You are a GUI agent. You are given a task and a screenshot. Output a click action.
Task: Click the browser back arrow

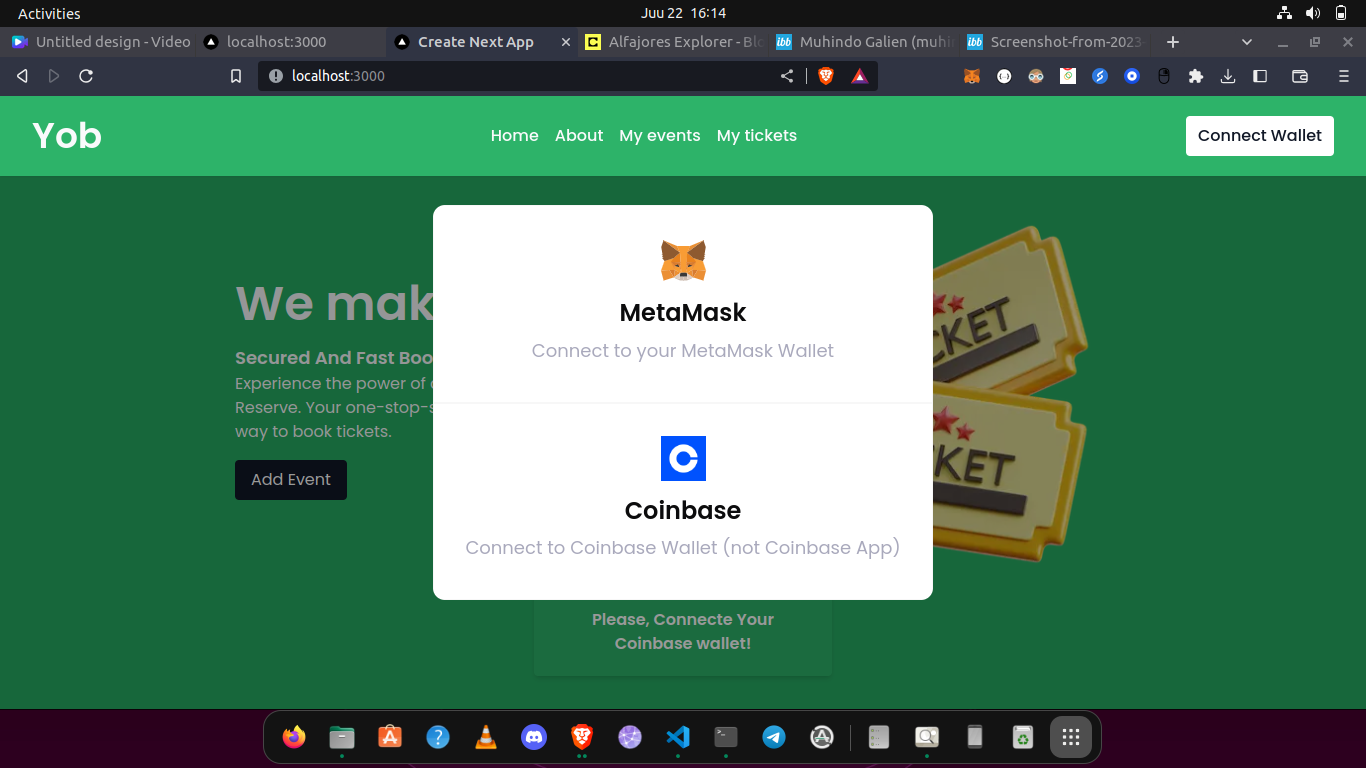point(22,76)
